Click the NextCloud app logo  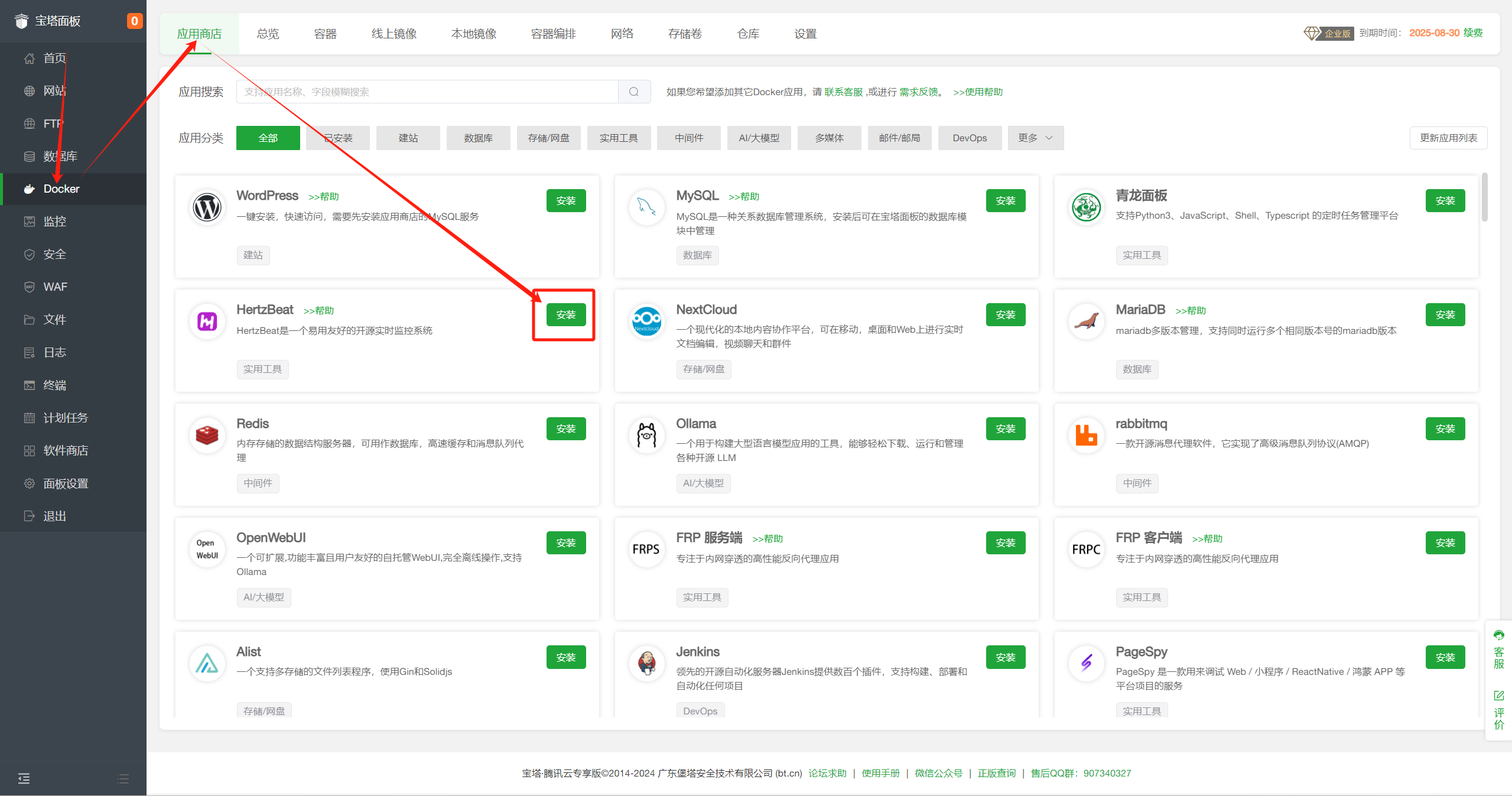click(646, 321)
